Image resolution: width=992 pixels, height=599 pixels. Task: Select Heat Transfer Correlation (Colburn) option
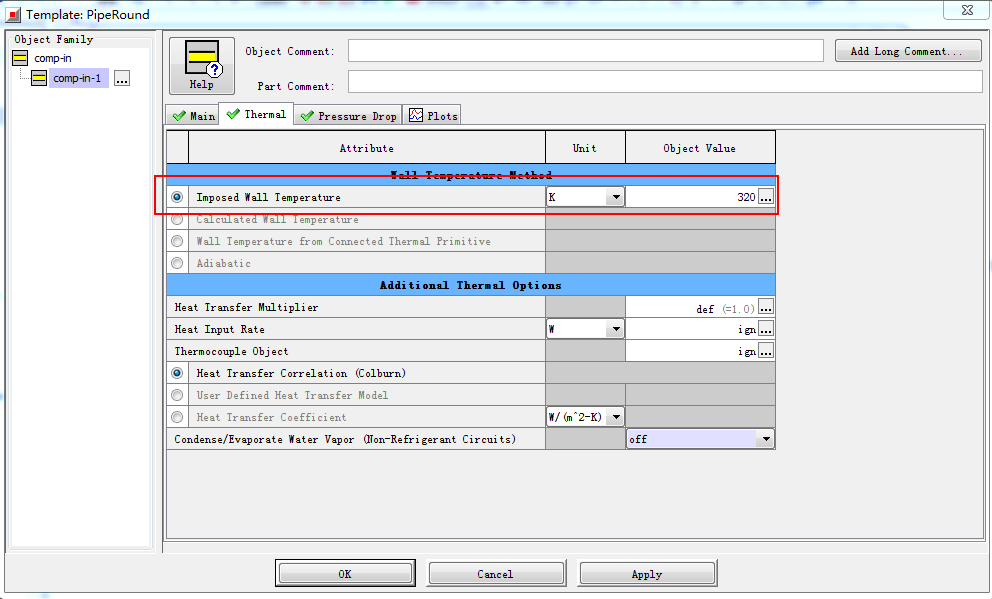[x=177, y=373]
